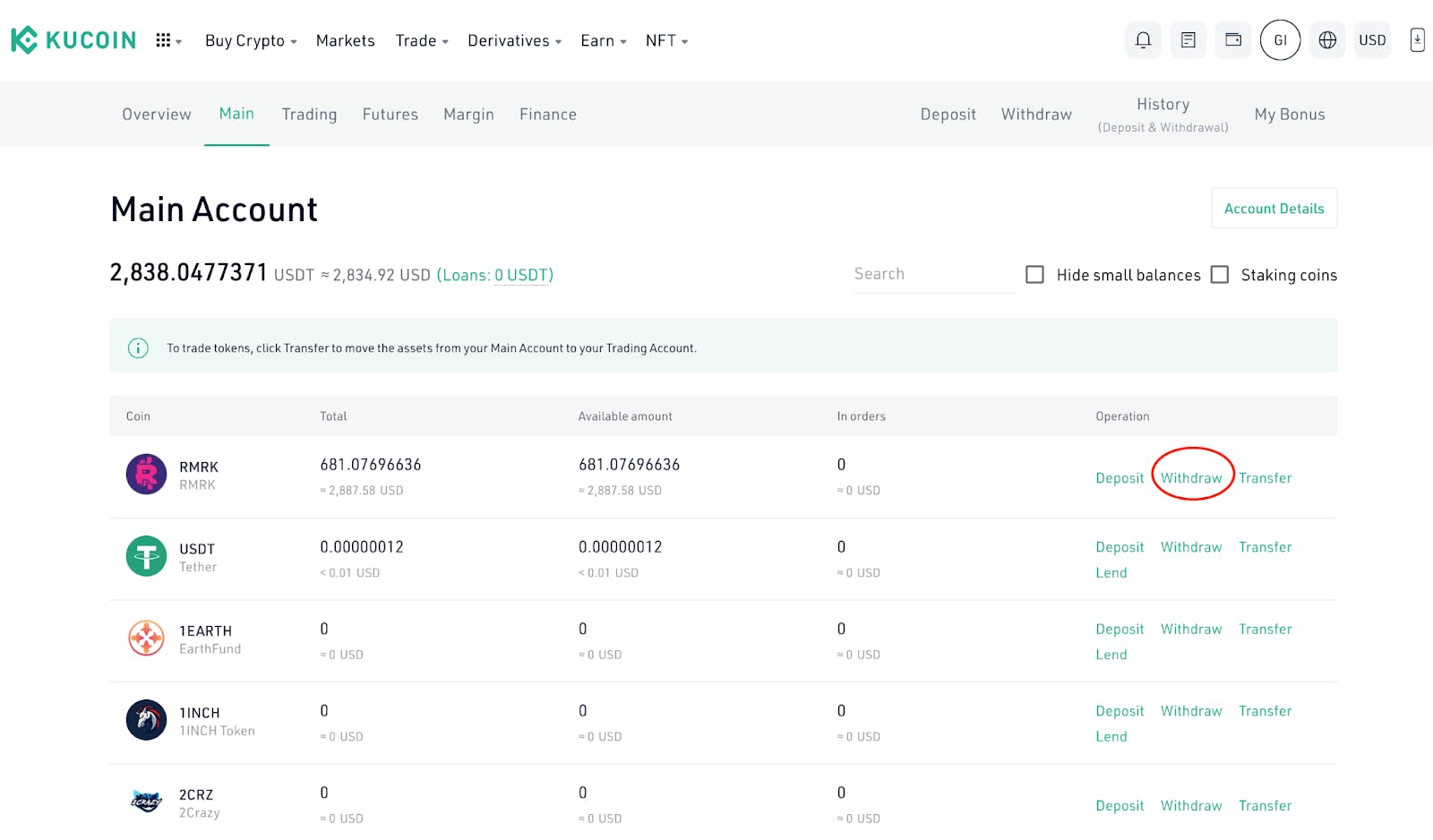Click the USDT Tether coin logo
The width and height of the screenshot is (1433, 840).
click(x=146, y=556)
